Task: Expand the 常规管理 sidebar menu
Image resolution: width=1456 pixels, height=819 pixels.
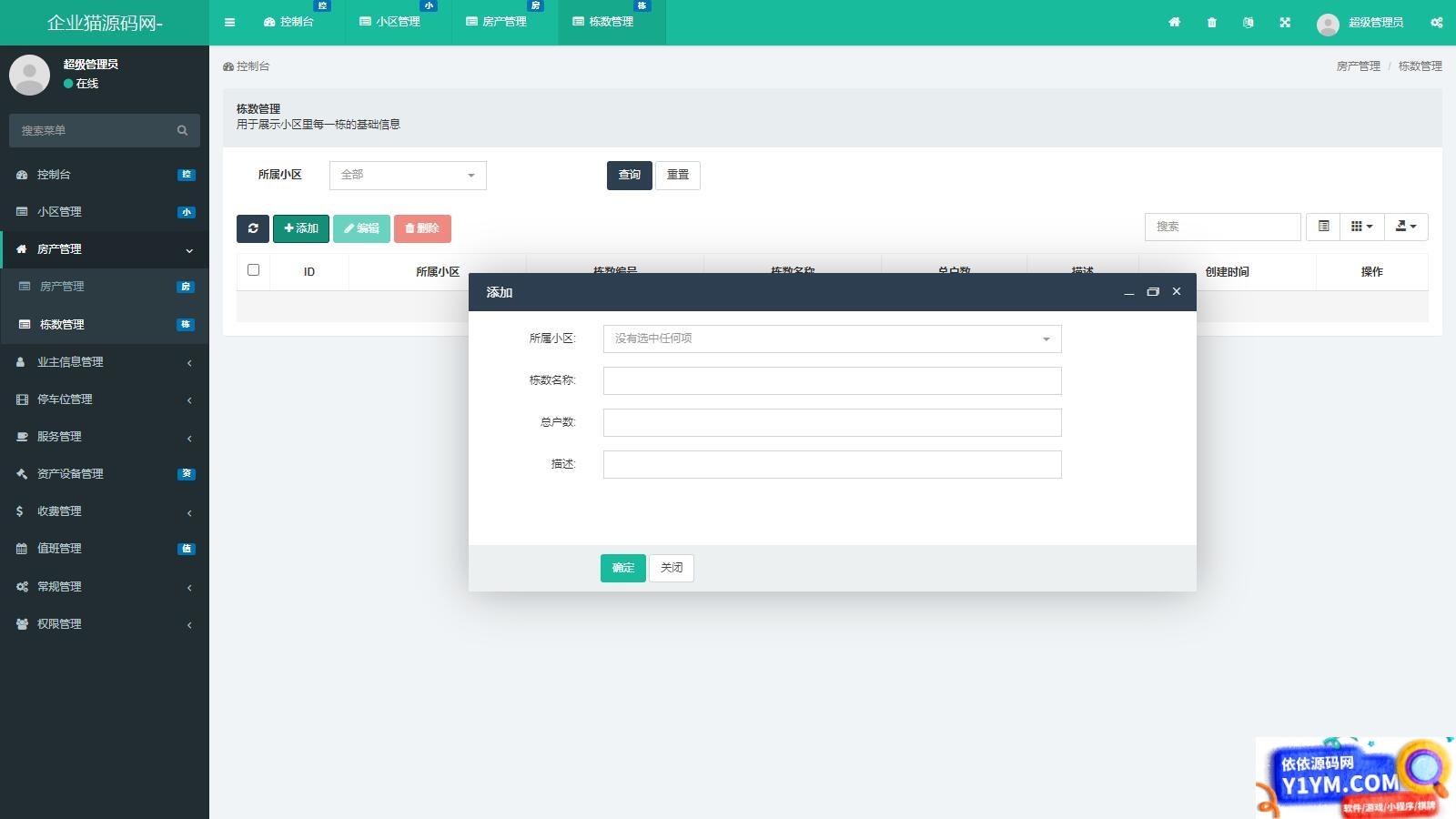Action: pyautogui.click(x=105, y=587)
